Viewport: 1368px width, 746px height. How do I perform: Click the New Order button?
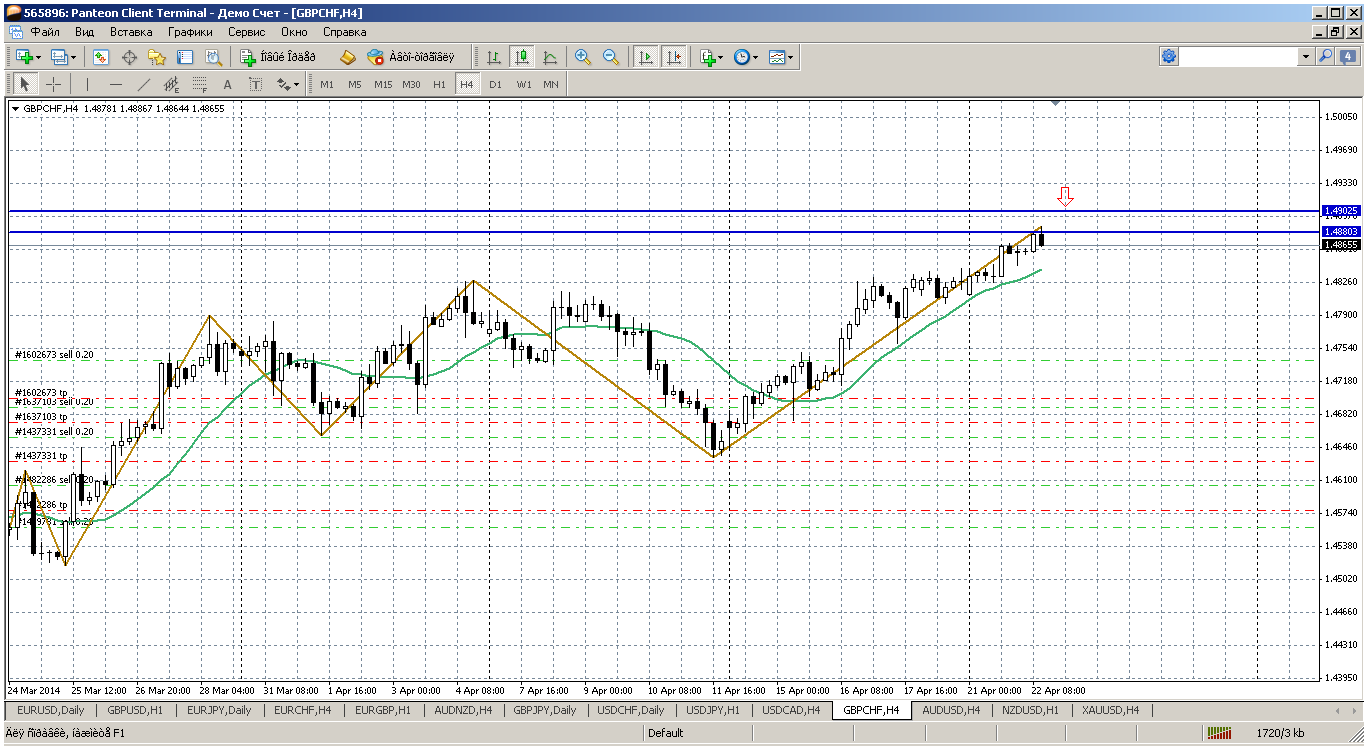click(277, 57)
